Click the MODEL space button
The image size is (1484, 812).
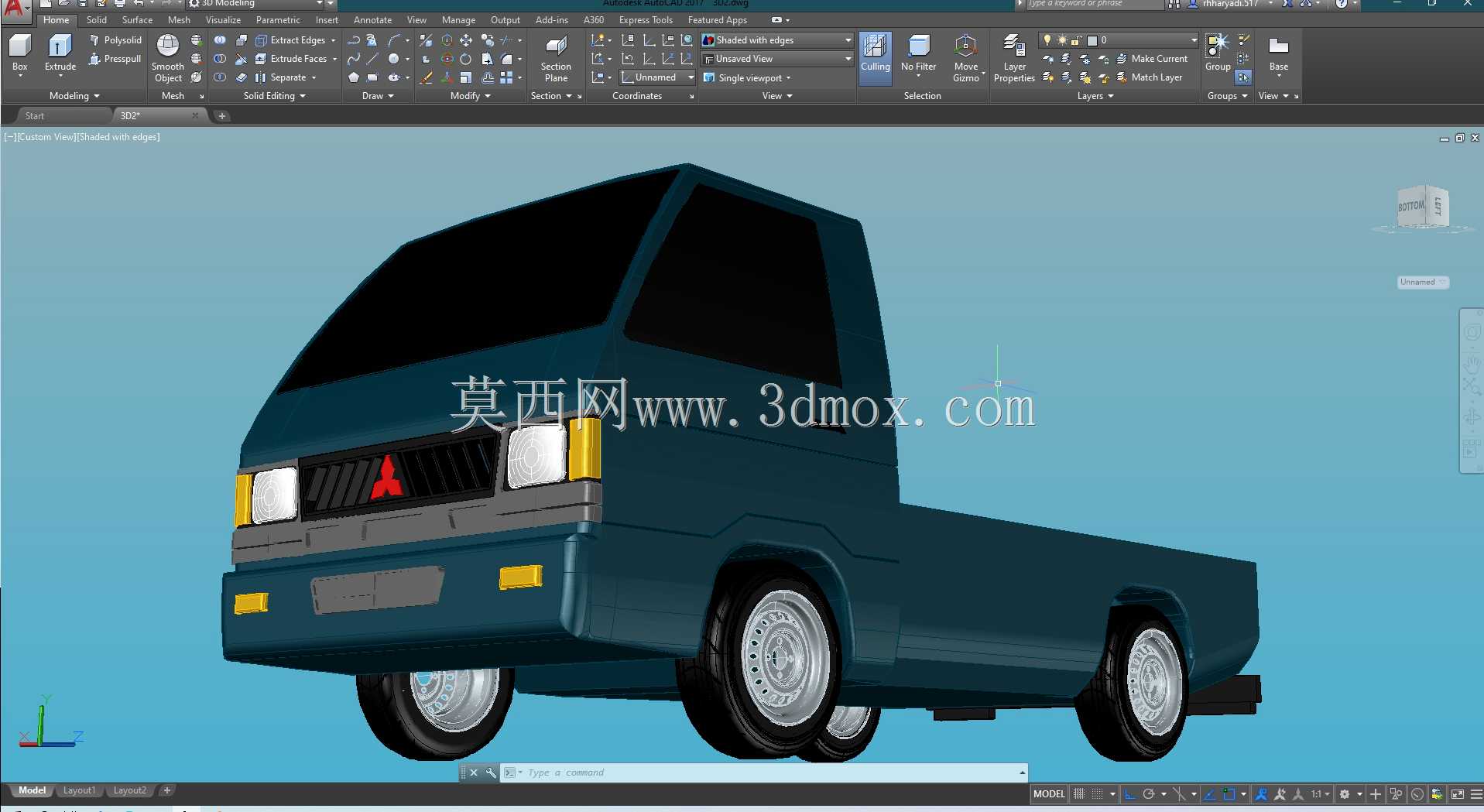[x=1049, y=794]
